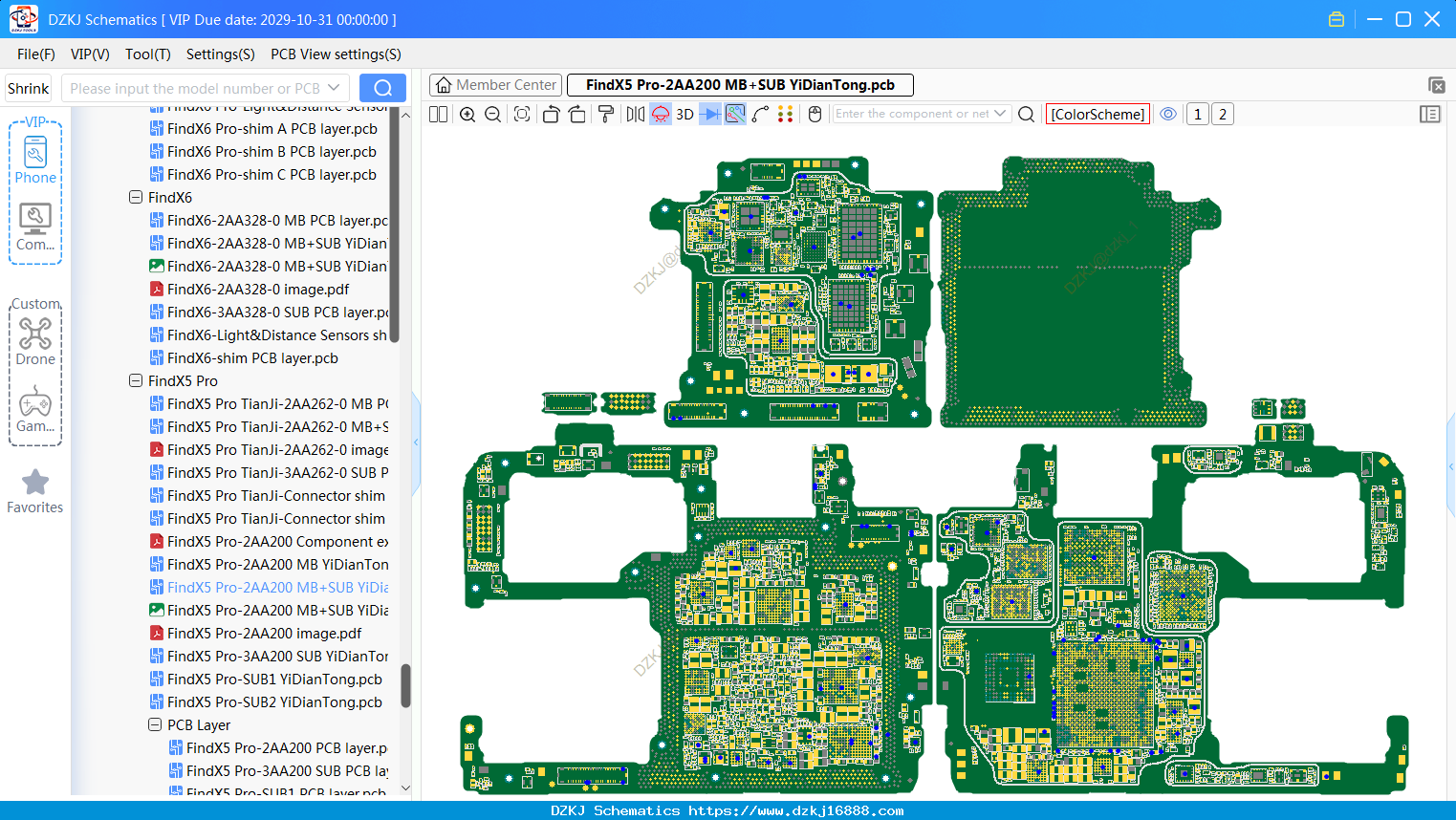Collapse the FindX5 Pro folder
The height and width of the screenshot is (820, 1456).
136,380
